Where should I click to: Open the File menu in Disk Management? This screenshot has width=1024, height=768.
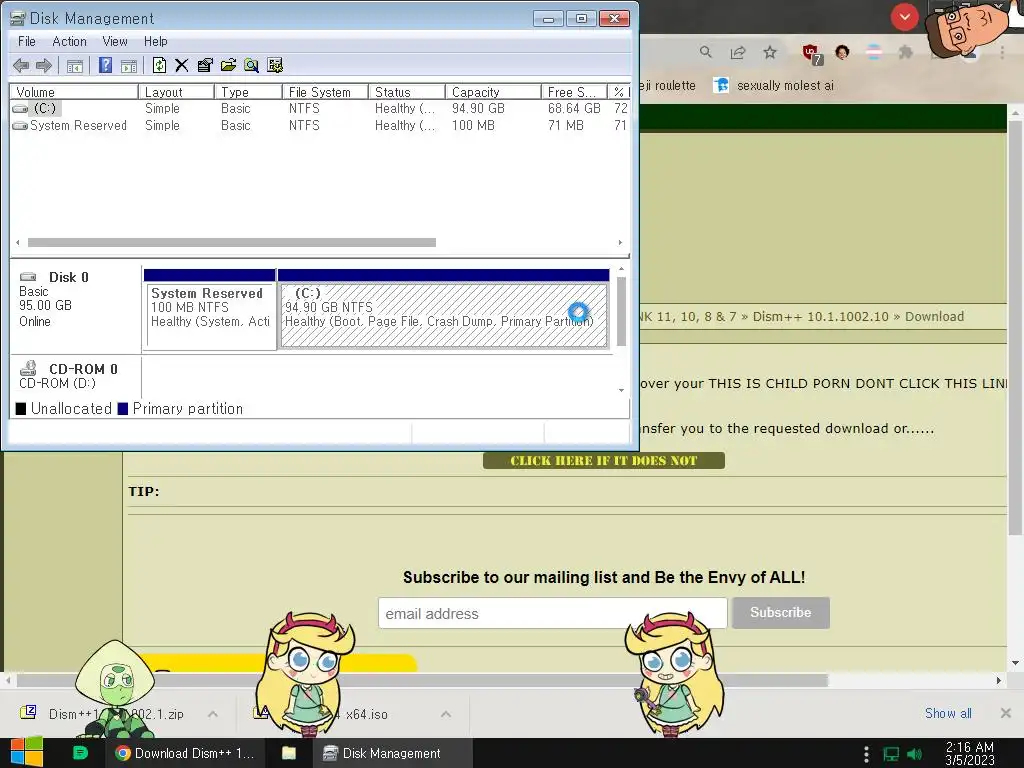pos(27,41)
